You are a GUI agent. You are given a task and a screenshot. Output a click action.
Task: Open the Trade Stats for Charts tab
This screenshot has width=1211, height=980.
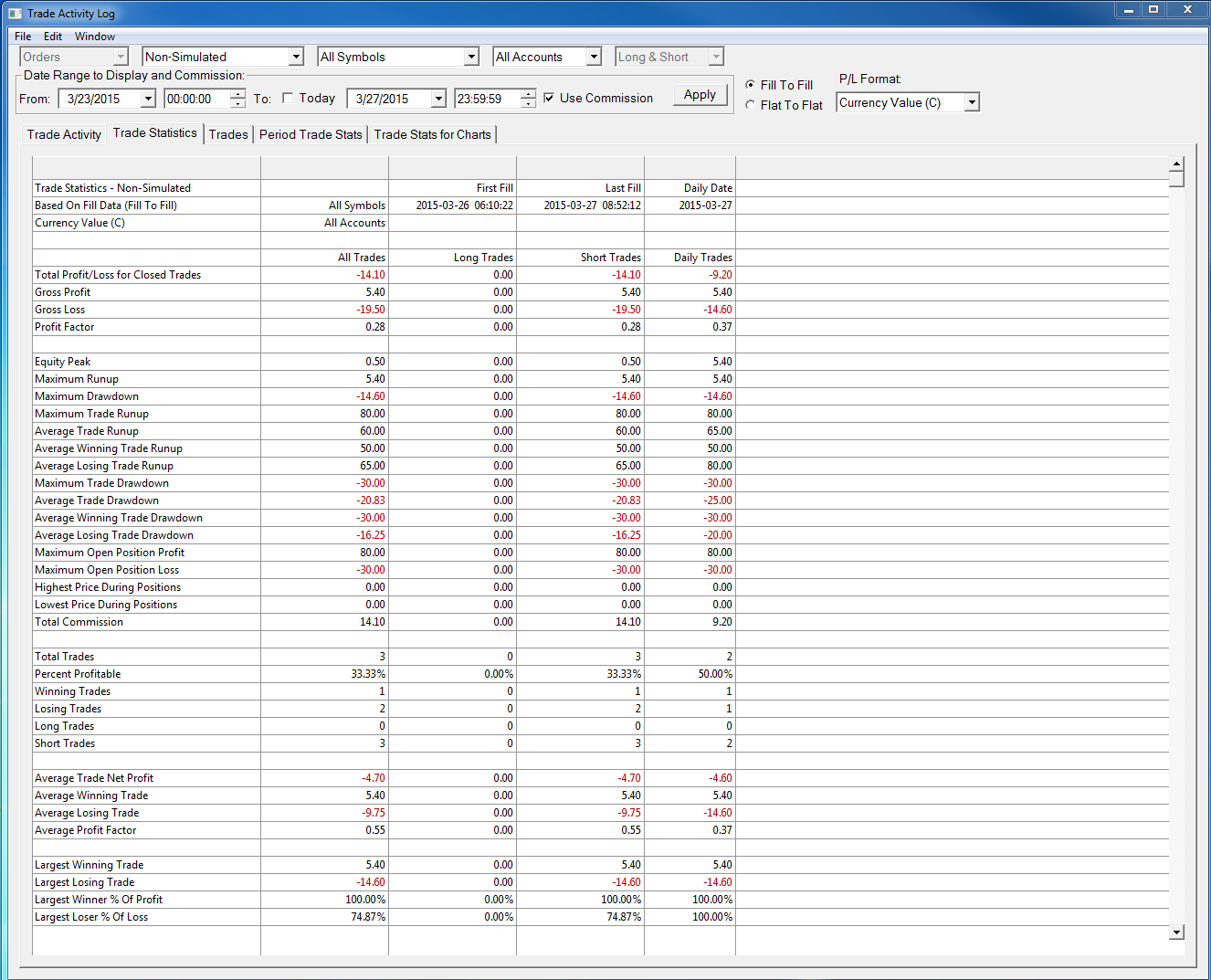[x=432, y=134]
